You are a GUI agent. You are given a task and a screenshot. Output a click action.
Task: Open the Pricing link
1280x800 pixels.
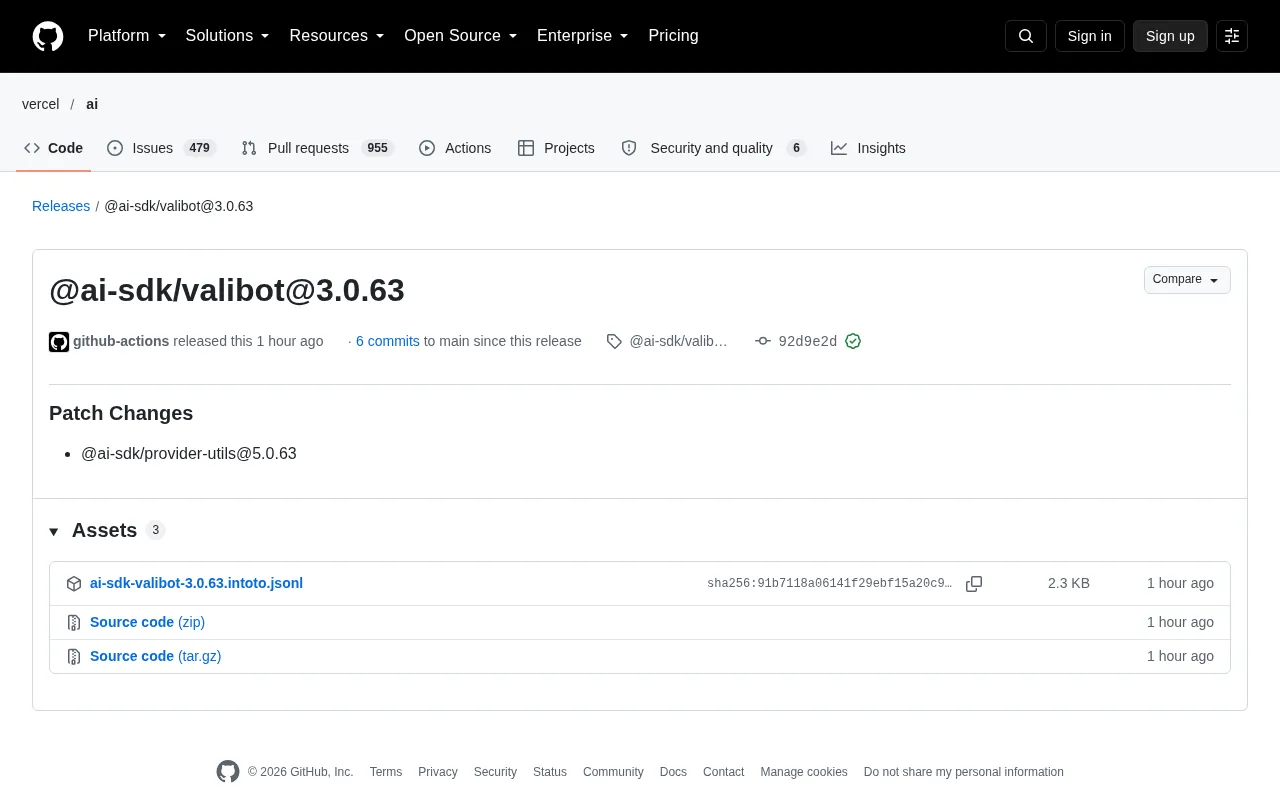click(673, 36)
